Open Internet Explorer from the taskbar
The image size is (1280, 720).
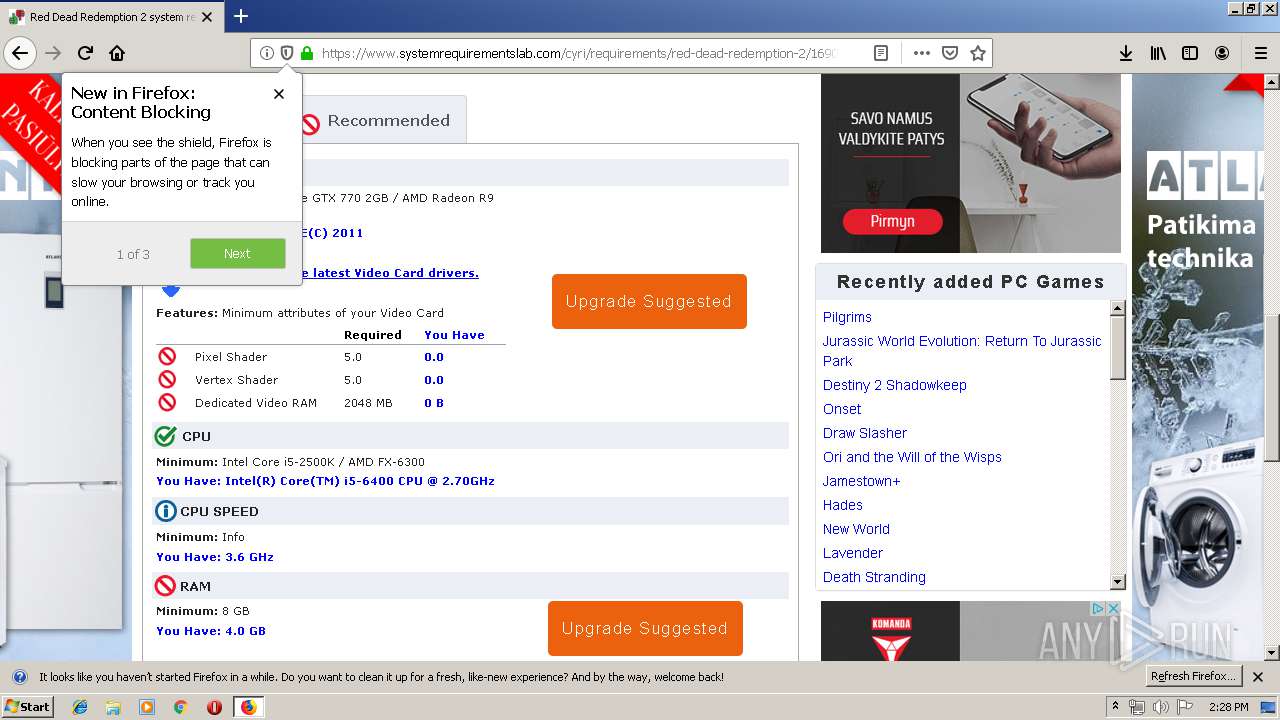coord(80,707)
